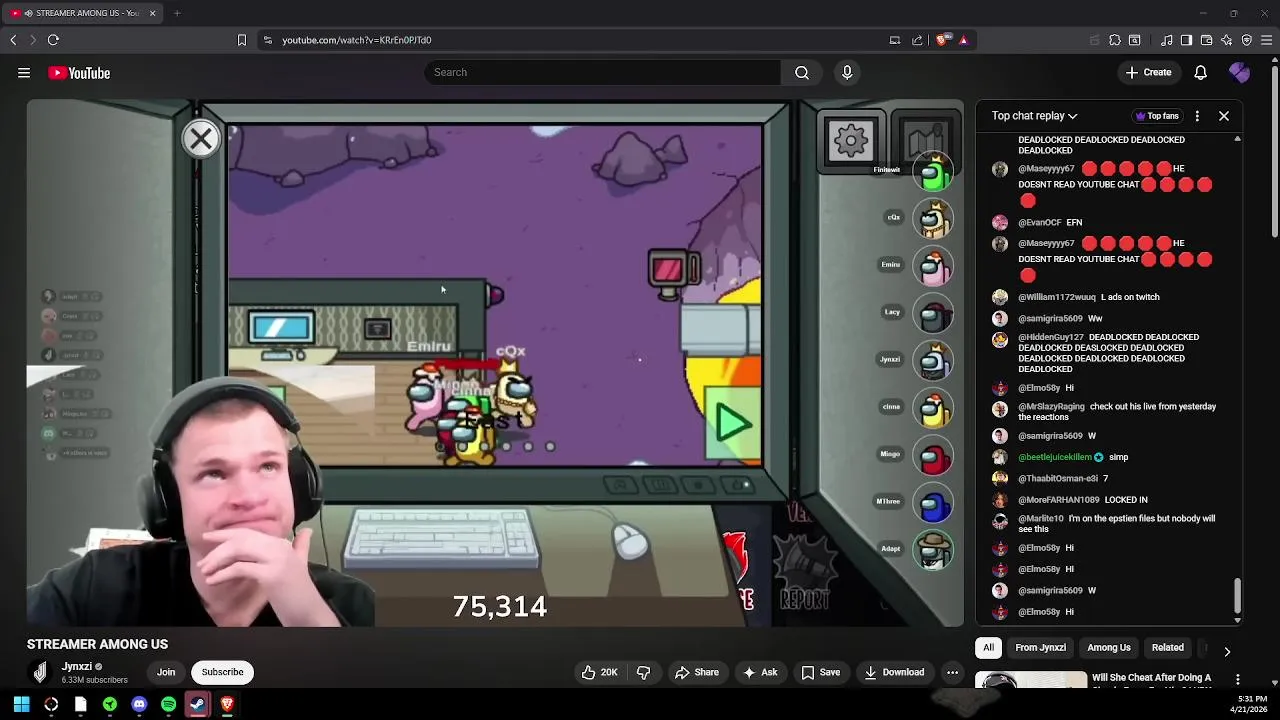Viewport: 1280px width, 720px height.
Task: Click the page vertical scrollbar
Action: [x=1274, y=150]
